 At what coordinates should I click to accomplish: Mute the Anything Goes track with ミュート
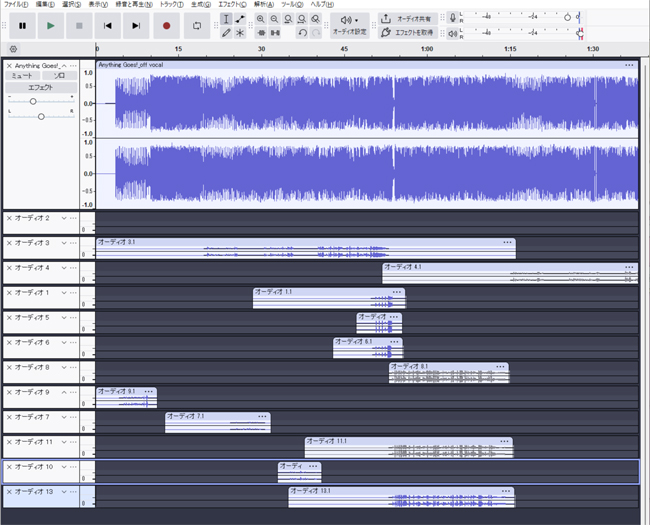21,76
